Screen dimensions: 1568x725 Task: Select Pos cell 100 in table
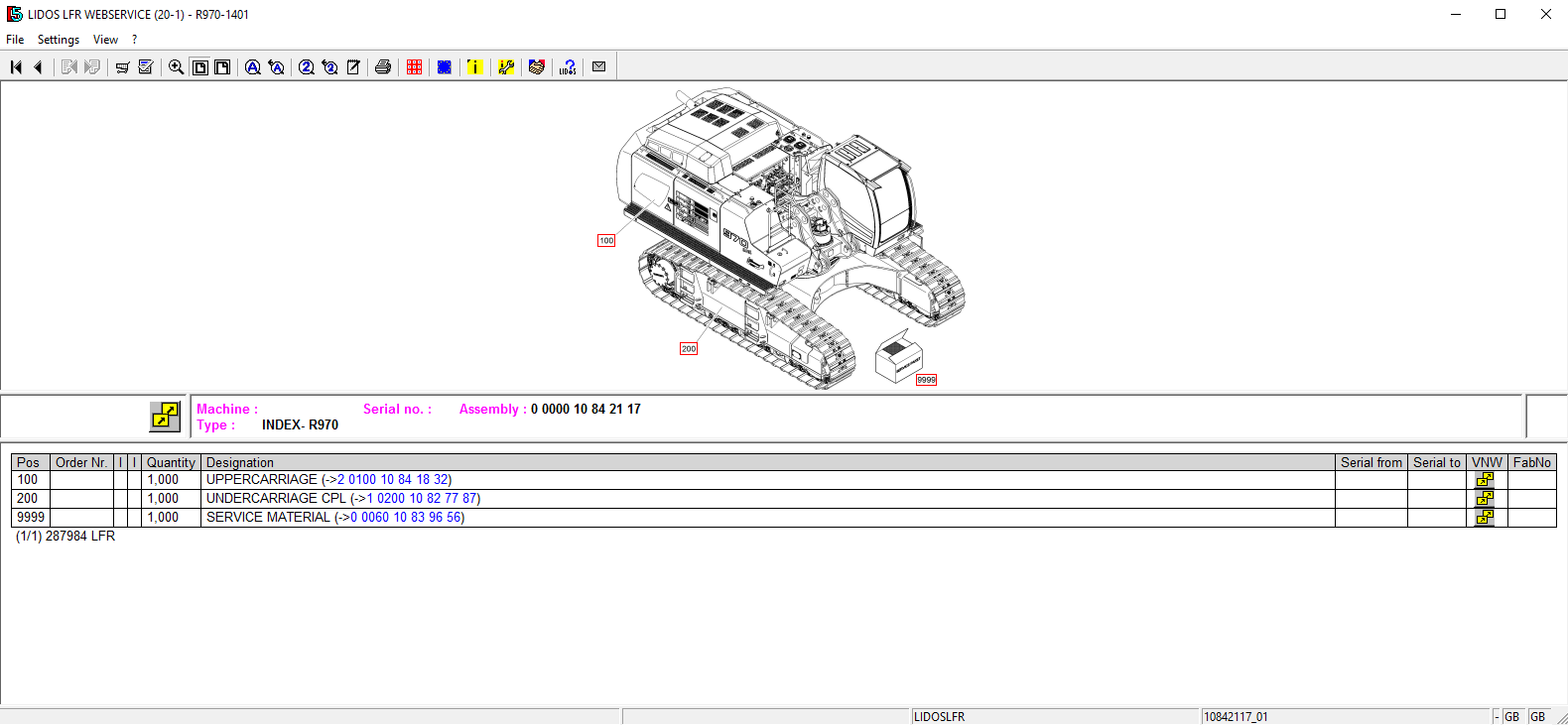31,480
